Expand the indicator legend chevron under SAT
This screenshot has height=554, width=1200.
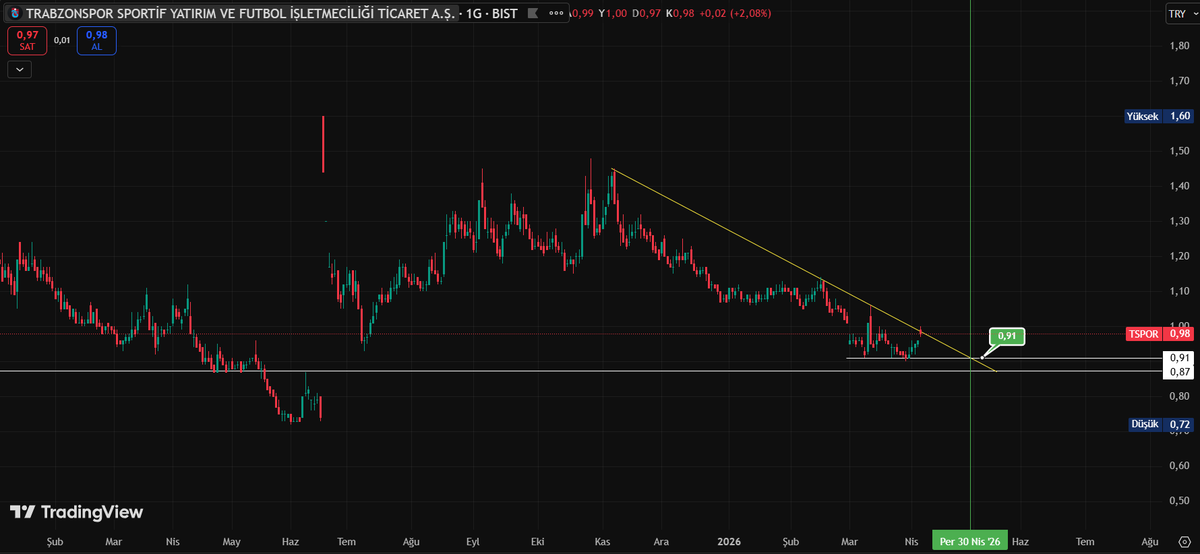click(x=19, y=69)
